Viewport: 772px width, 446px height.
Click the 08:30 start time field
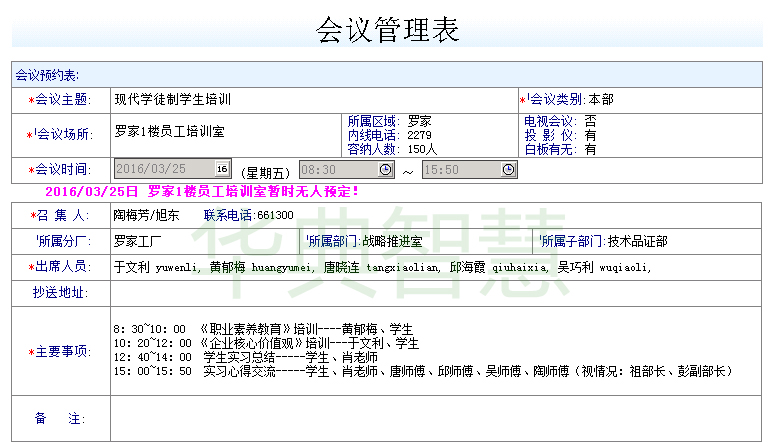(347, 169)
